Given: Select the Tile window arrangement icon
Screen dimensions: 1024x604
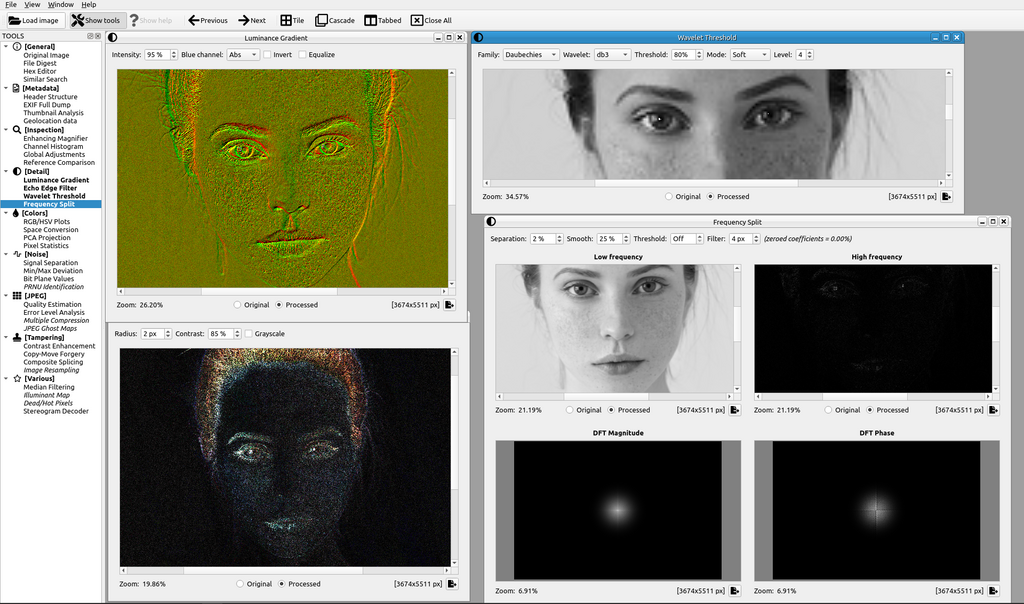Looking at the screenshot, I should 285,20.
